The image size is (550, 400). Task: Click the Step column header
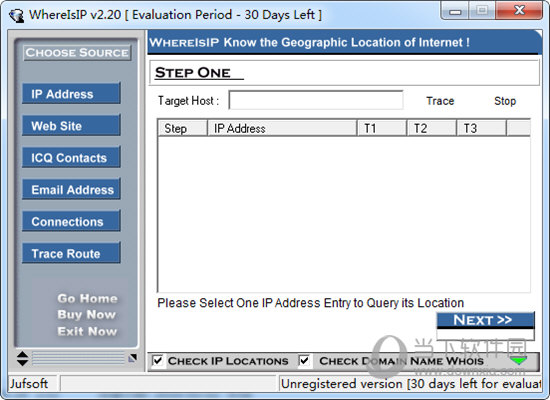pyautogui.click(x=182, y=128)
